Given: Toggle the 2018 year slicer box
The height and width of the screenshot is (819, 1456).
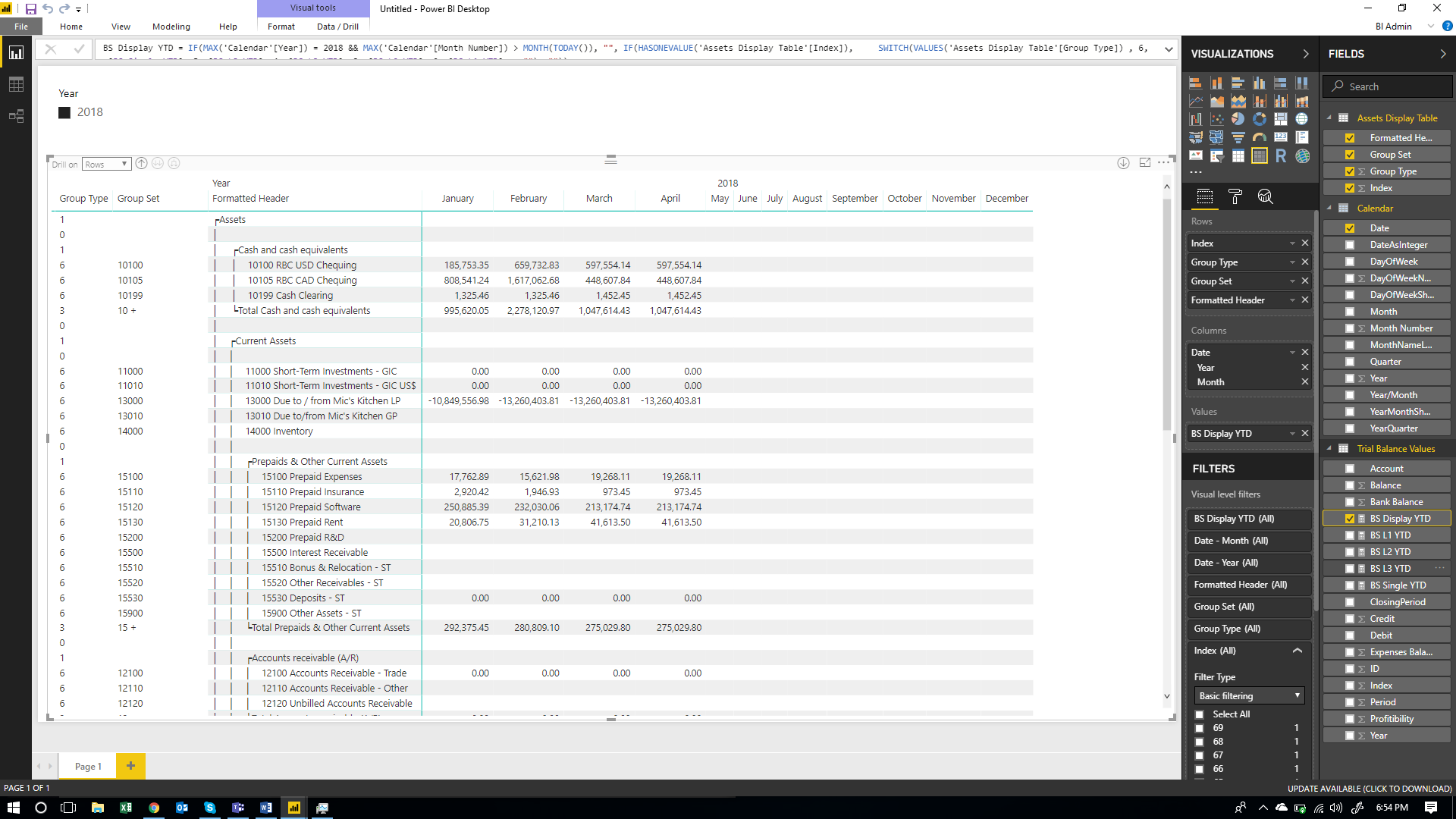Looking at the screenshot, I should (x=64, y=112).
